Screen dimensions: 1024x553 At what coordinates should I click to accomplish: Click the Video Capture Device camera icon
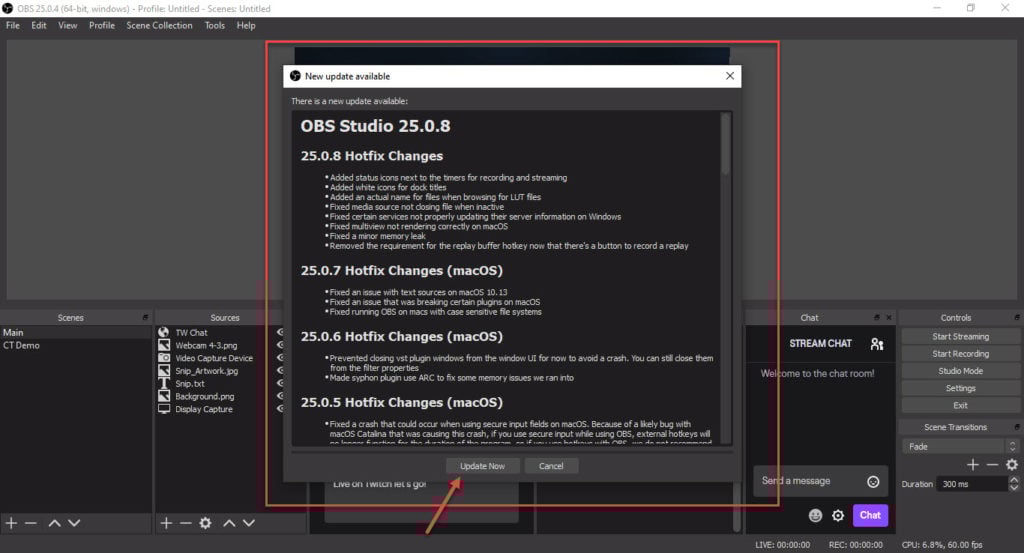(x=163, y=358)
